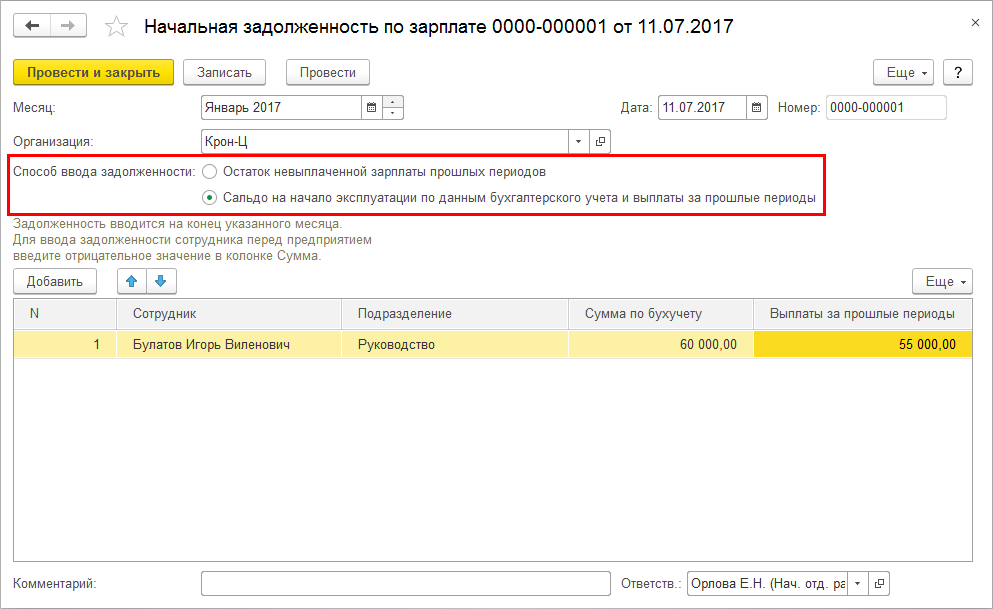Select the 55 000,00 payments cell

(863, 344)
